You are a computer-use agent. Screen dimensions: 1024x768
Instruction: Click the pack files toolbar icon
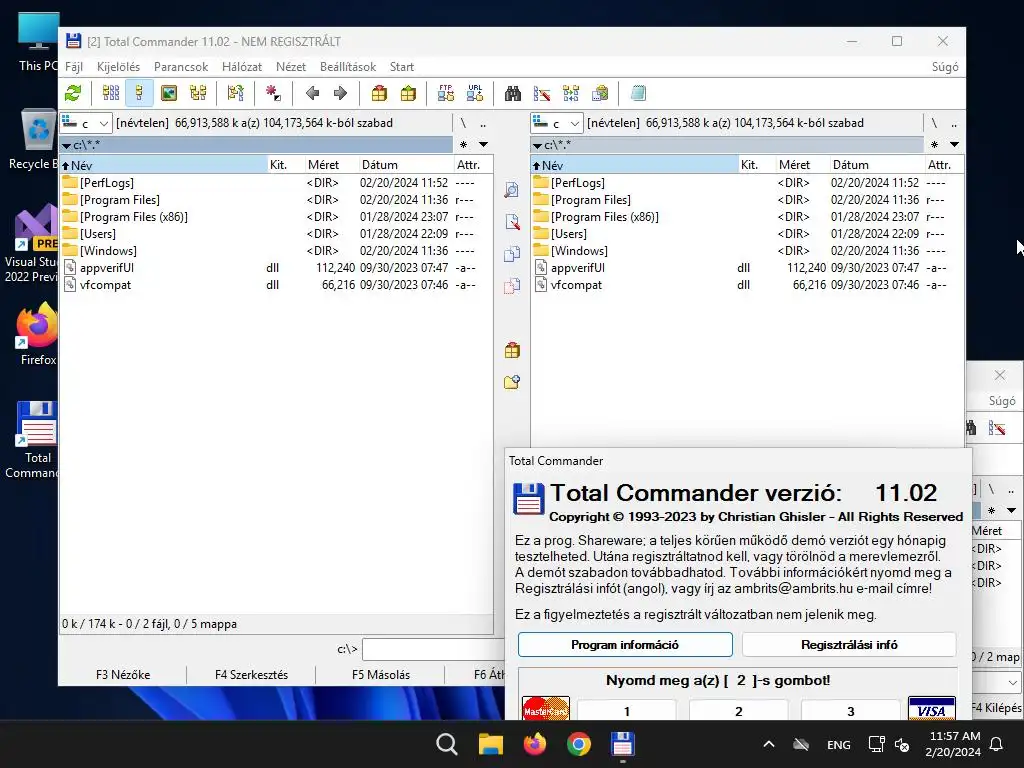[x=379, y=93]
